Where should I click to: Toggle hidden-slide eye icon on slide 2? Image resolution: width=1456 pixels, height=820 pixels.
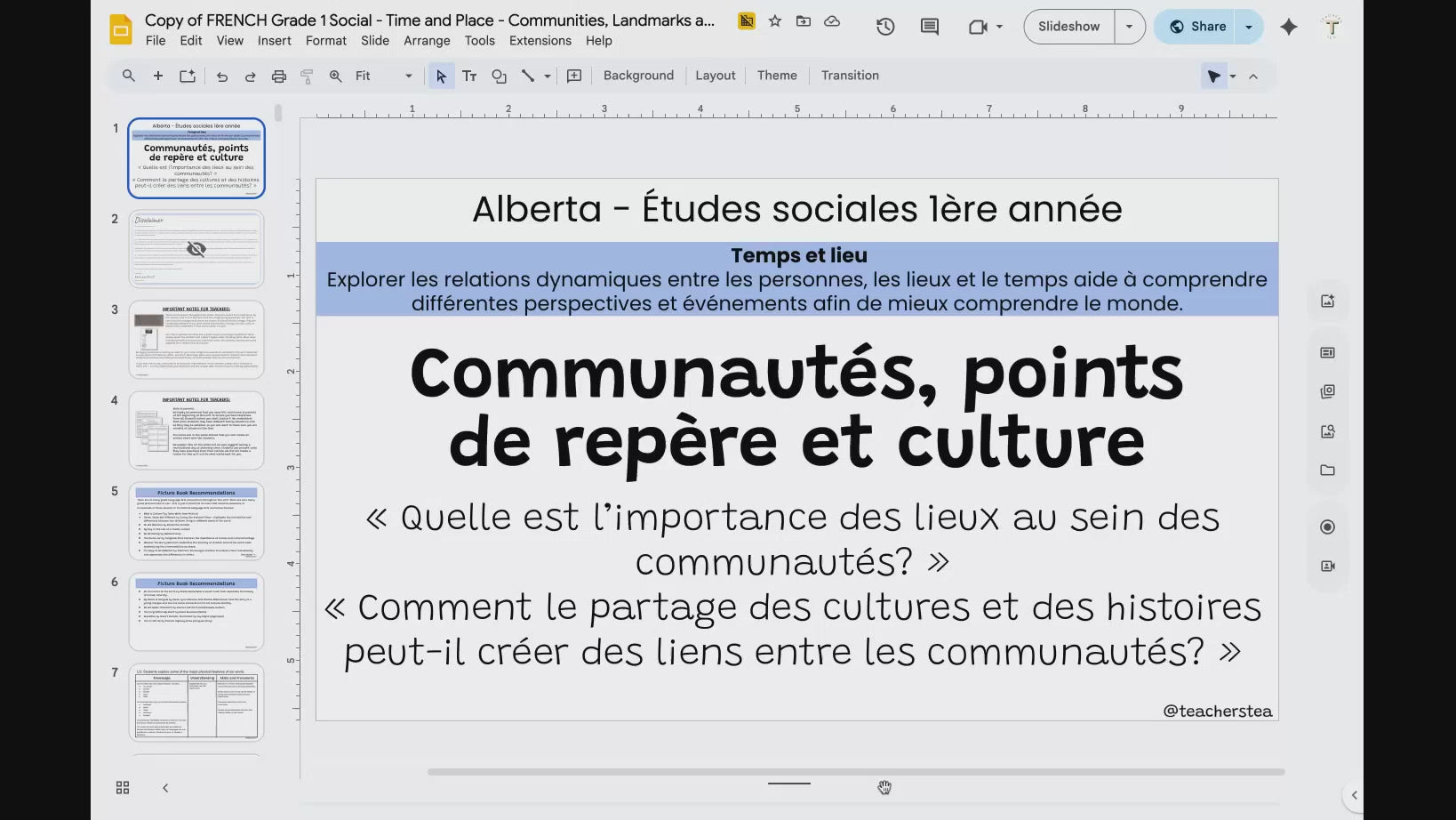196,249
